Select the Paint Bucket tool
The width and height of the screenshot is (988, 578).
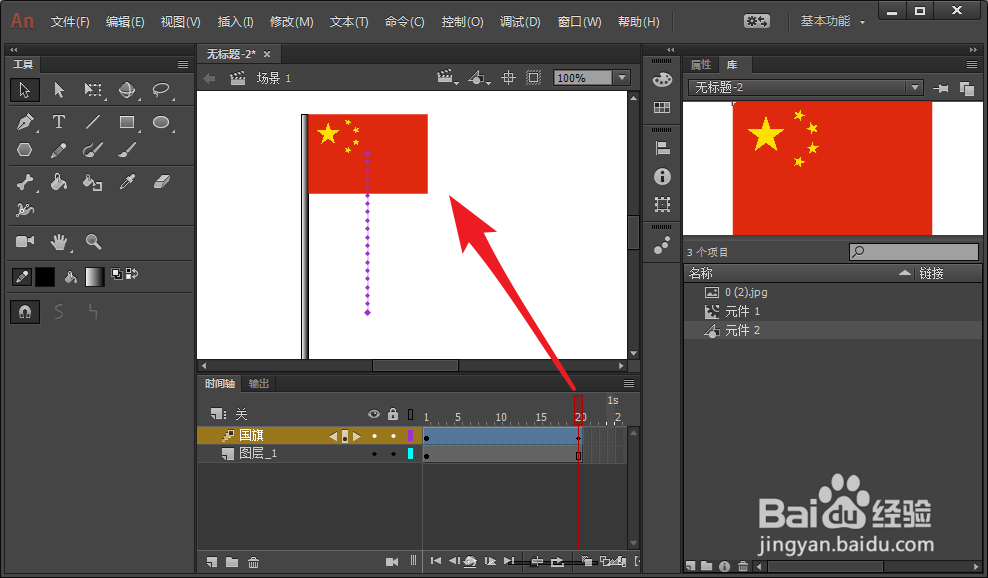(x=59, y=182)
